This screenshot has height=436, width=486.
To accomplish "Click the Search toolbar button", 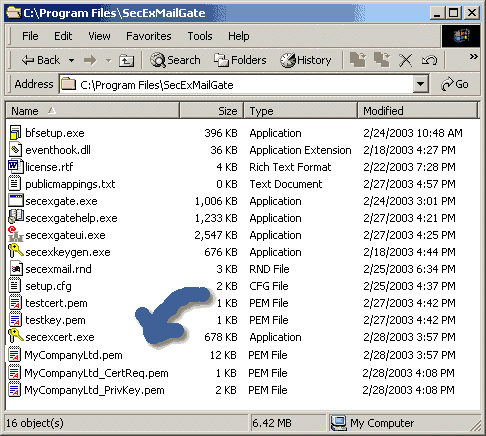I will [x=175, y=60].
